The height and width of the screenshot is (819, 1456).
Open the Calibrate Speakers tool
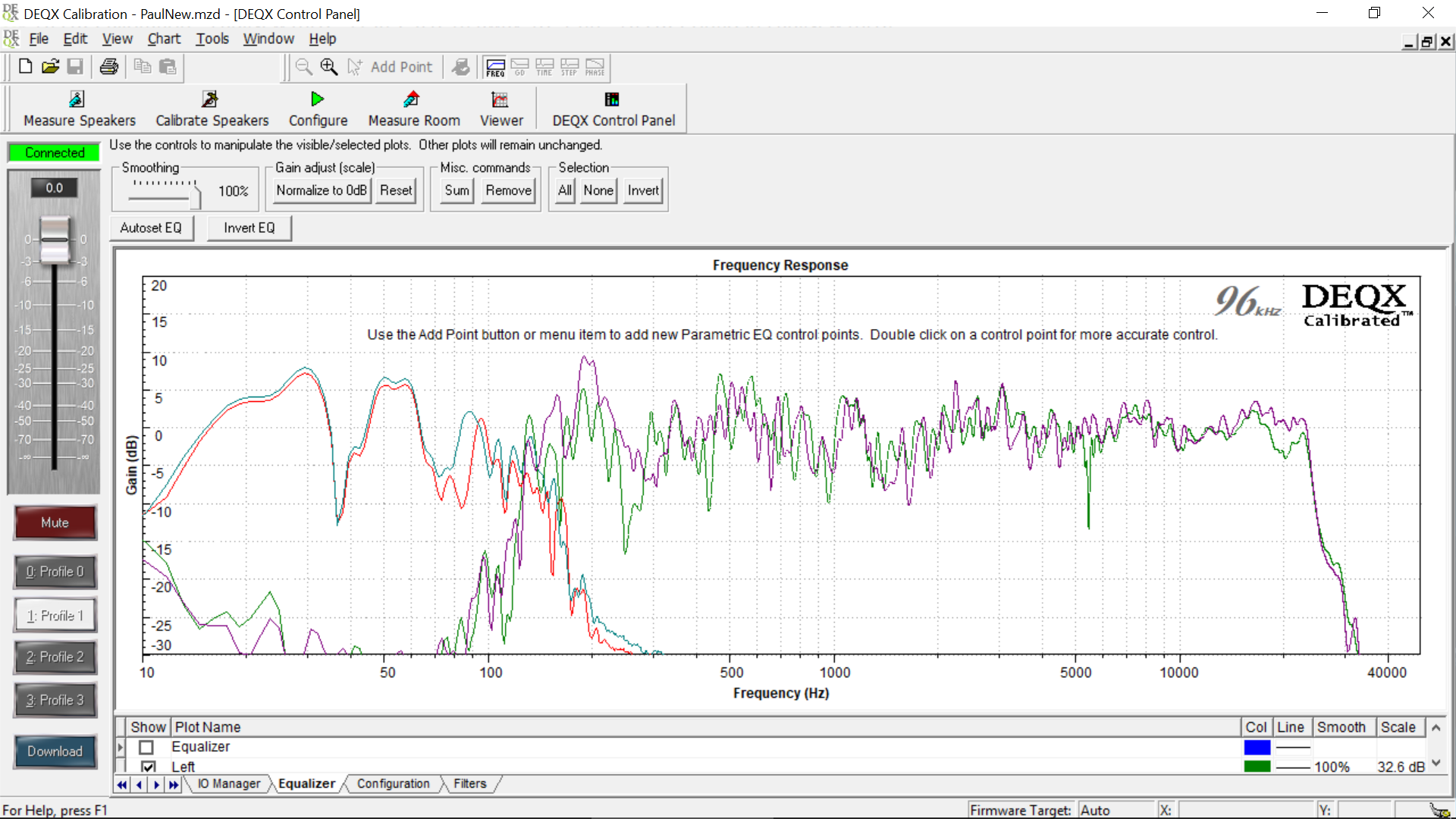click(x=212, y=108)
